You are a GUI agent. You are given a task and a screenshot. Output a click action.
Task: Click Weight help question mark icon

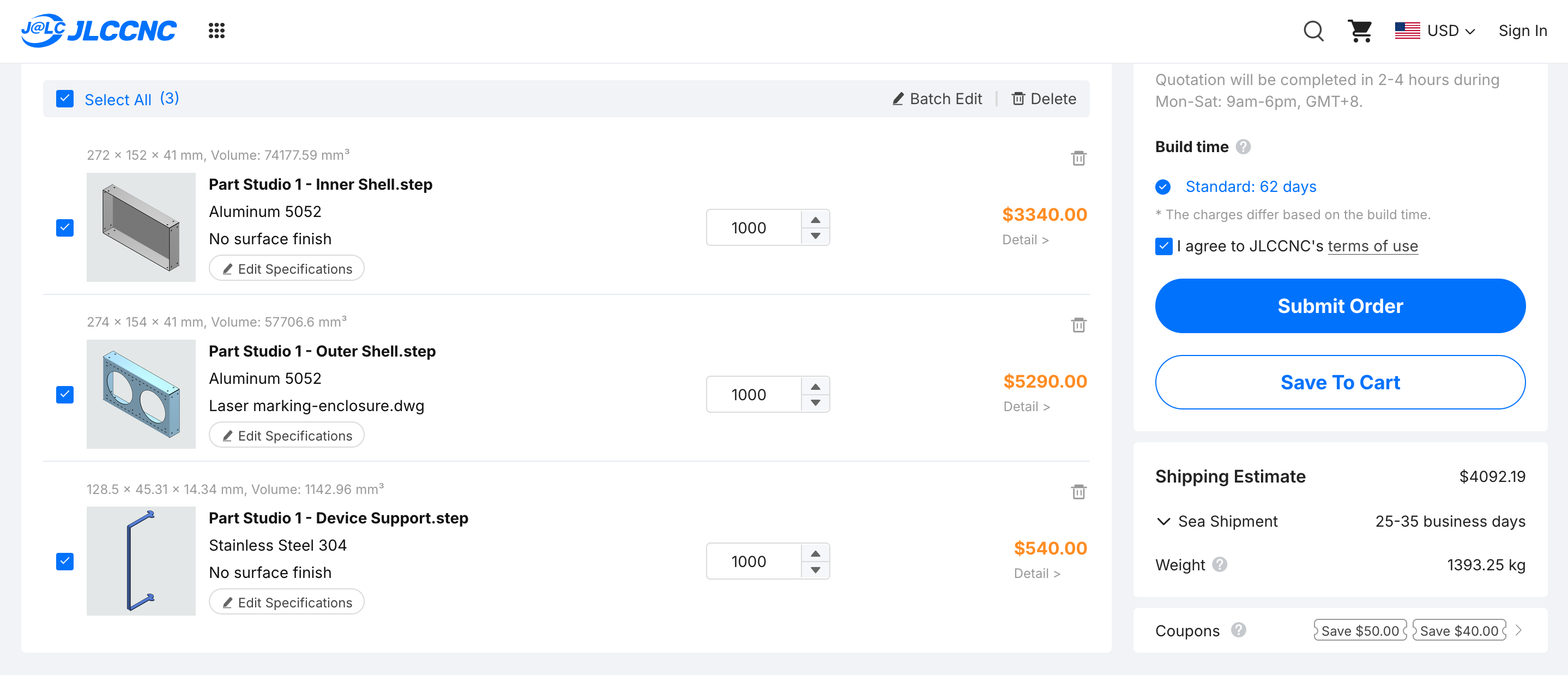tap(1219, 565)
